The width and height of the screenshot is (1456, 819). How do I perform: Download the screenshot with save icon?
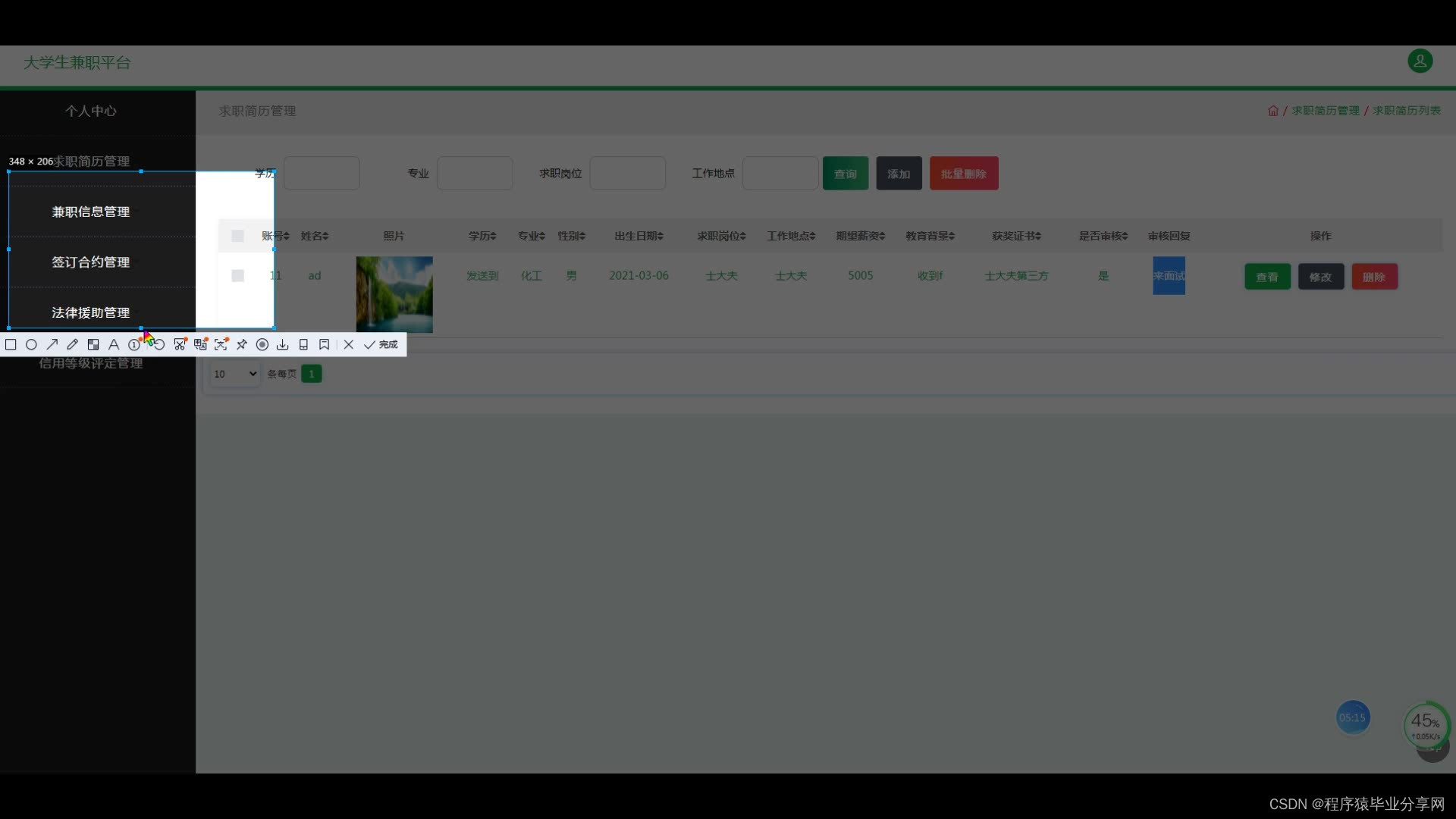[x=282, y=344]
